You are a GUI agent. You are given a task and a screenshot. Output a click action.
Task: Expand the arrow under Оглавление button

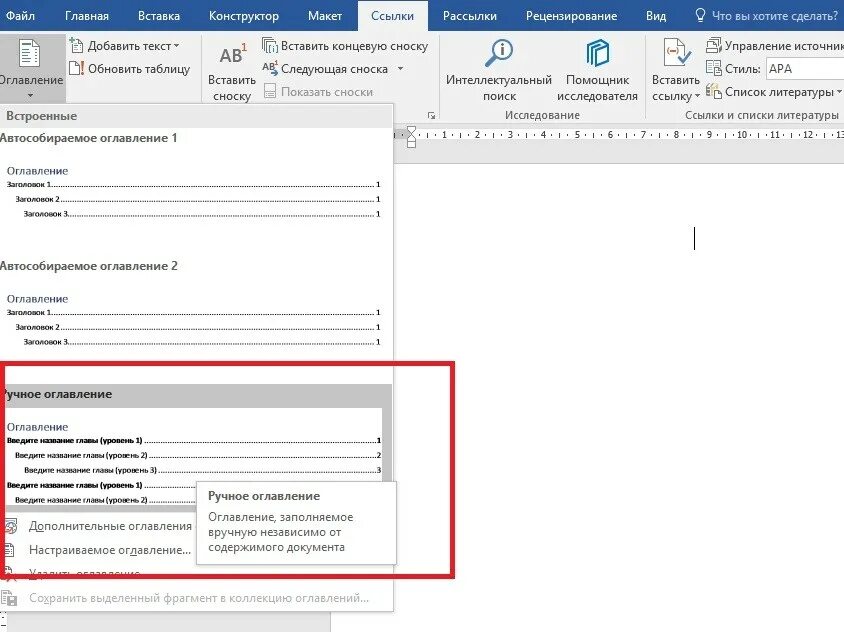(31, 95)
